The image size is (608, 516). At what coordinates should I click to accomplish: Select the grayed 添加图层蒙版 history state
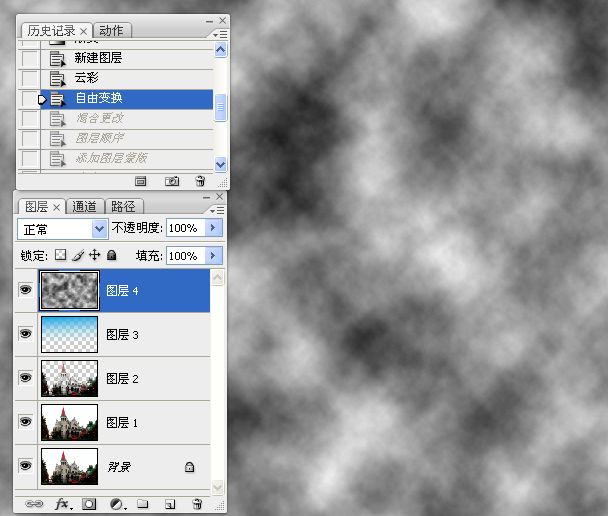(127, 159)
